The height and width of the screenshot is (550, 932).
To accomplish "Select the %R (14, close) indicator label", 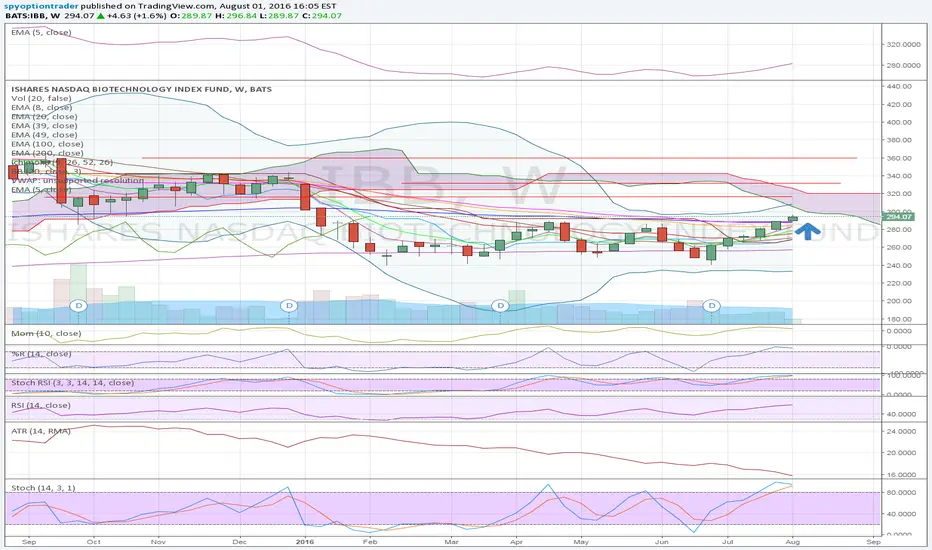I will point(41,354).
